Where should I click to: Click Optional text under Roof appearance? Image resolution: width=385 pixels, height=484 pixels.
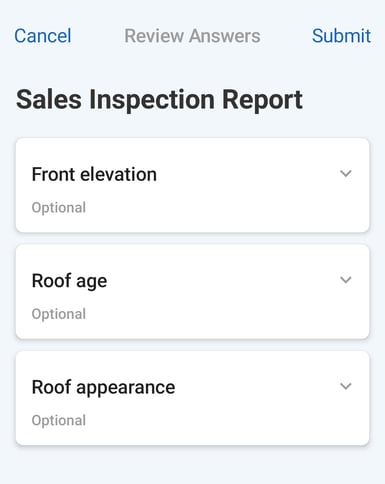pos(59,420)
